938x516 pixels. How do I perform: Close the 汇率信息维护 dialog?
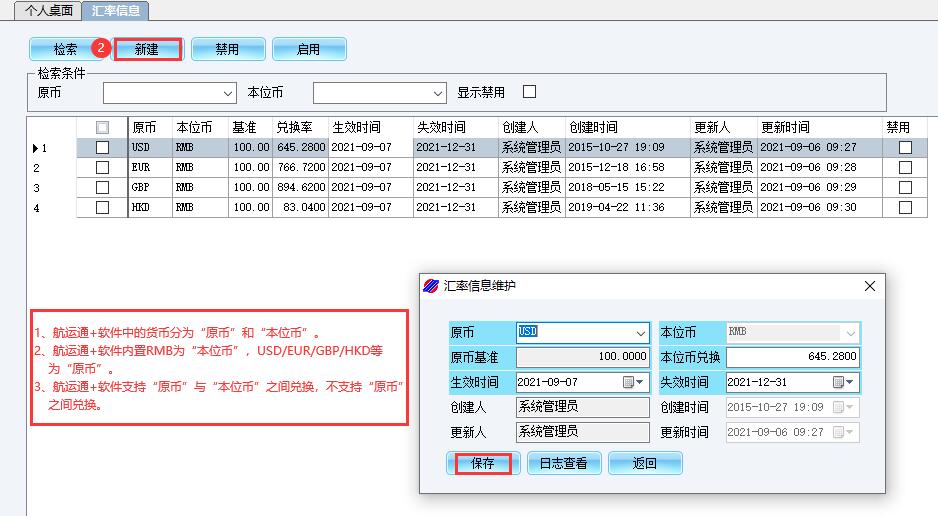(869, 286)
